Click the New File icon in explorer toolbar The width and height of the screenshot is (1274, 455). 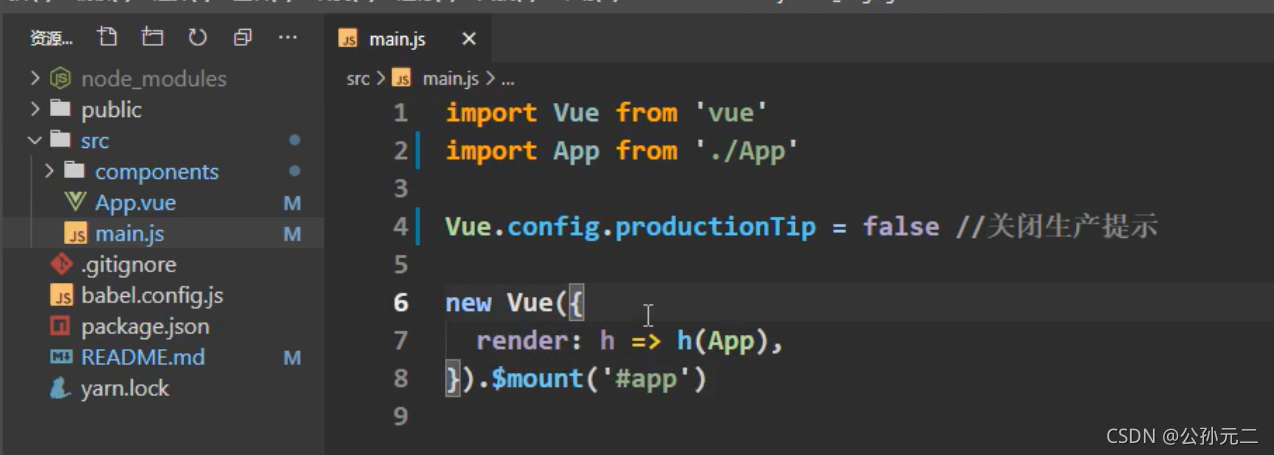107,38
